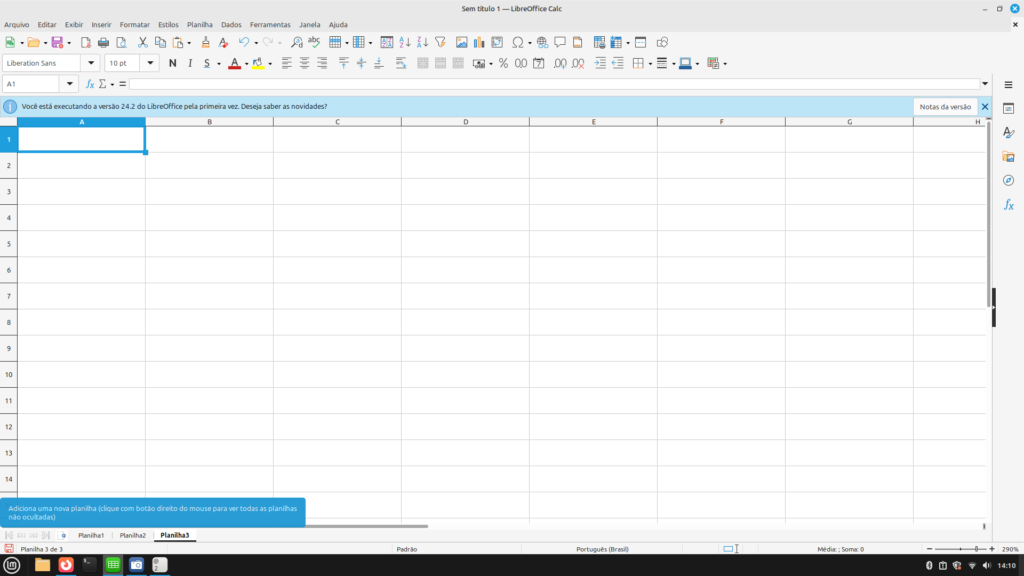
Task: Toggle center horizontal alignment
Action: (304, 63)
